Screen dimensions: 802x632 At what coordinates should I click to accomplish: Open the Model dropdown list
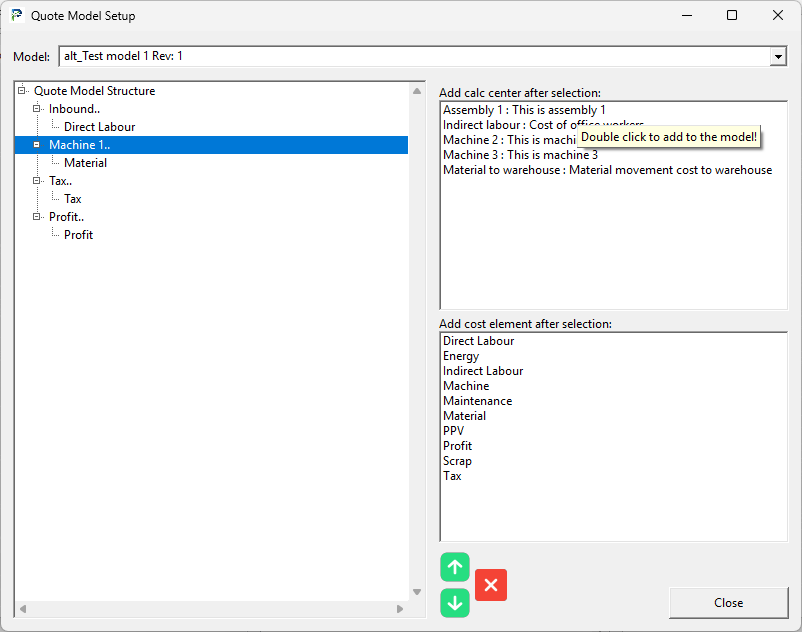(x=778, y=57)
